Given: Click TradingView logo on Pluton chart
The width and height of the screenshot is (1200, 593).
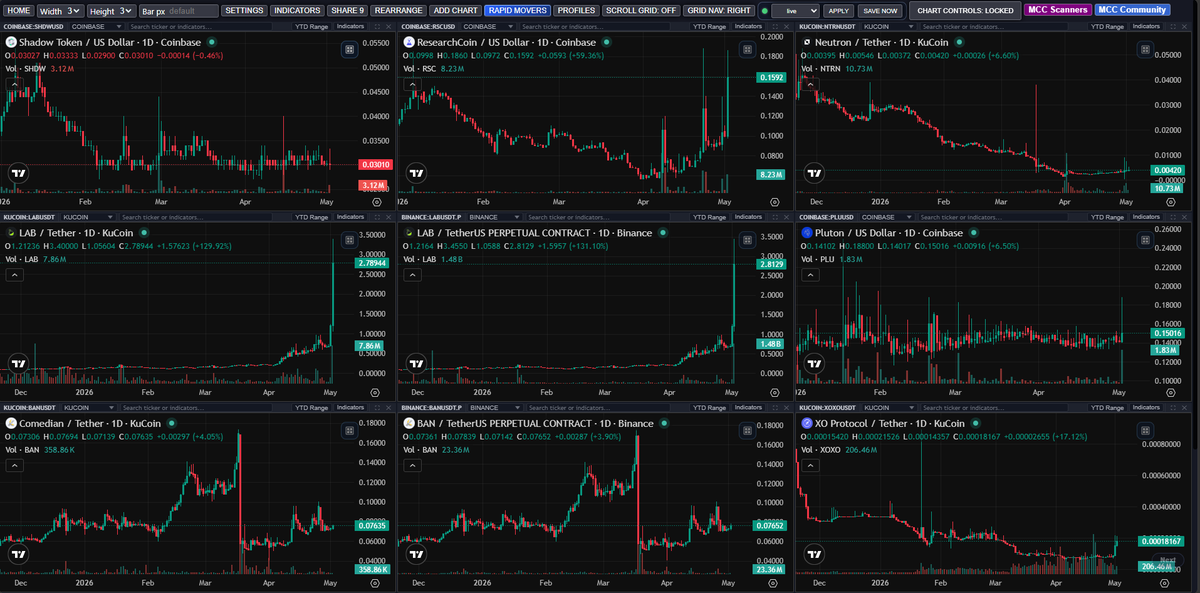Looking at the screenshot, I should tap(812, 363).
